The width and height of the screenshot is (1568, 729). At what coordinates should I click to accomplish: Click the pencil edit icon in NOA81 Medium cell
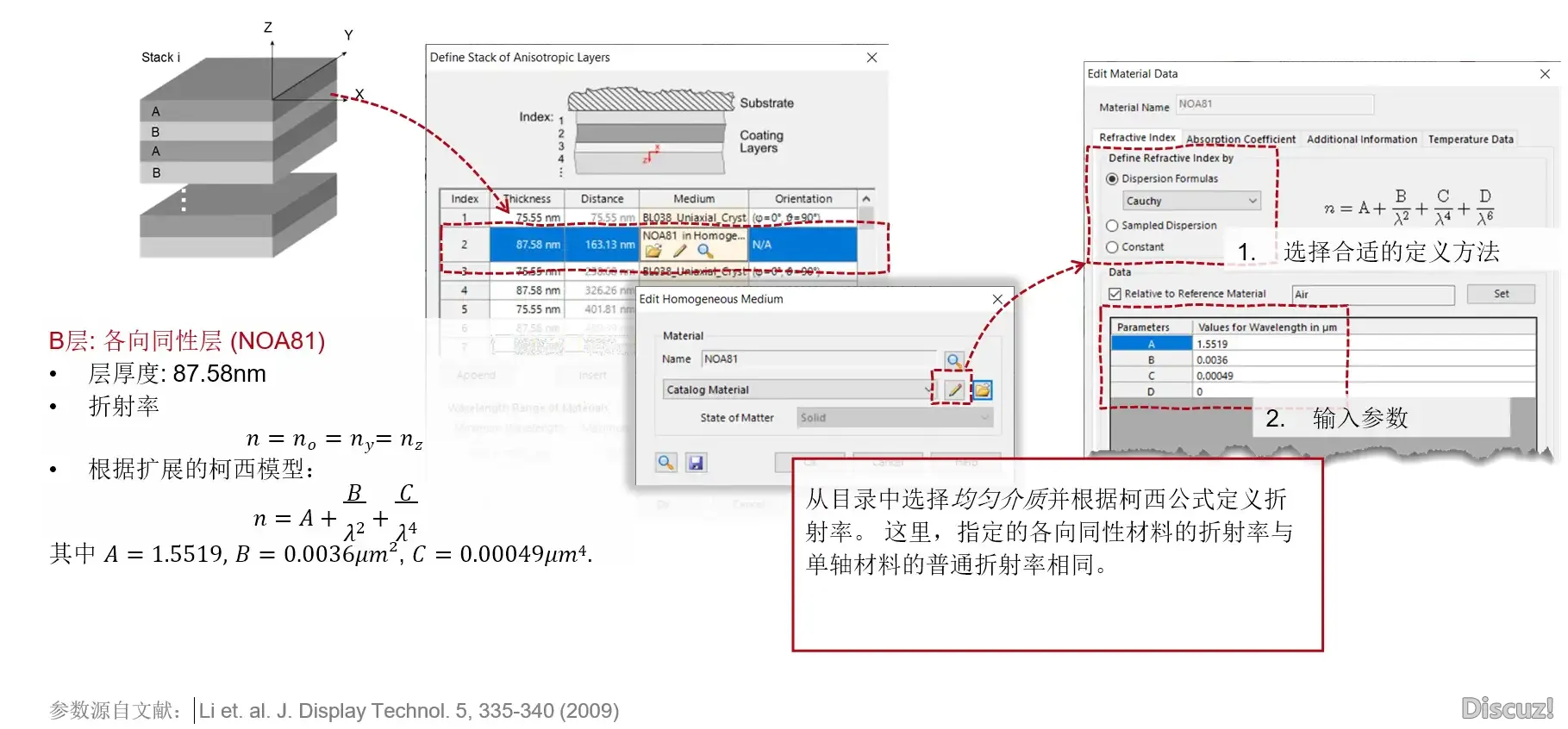click(679, 251)
